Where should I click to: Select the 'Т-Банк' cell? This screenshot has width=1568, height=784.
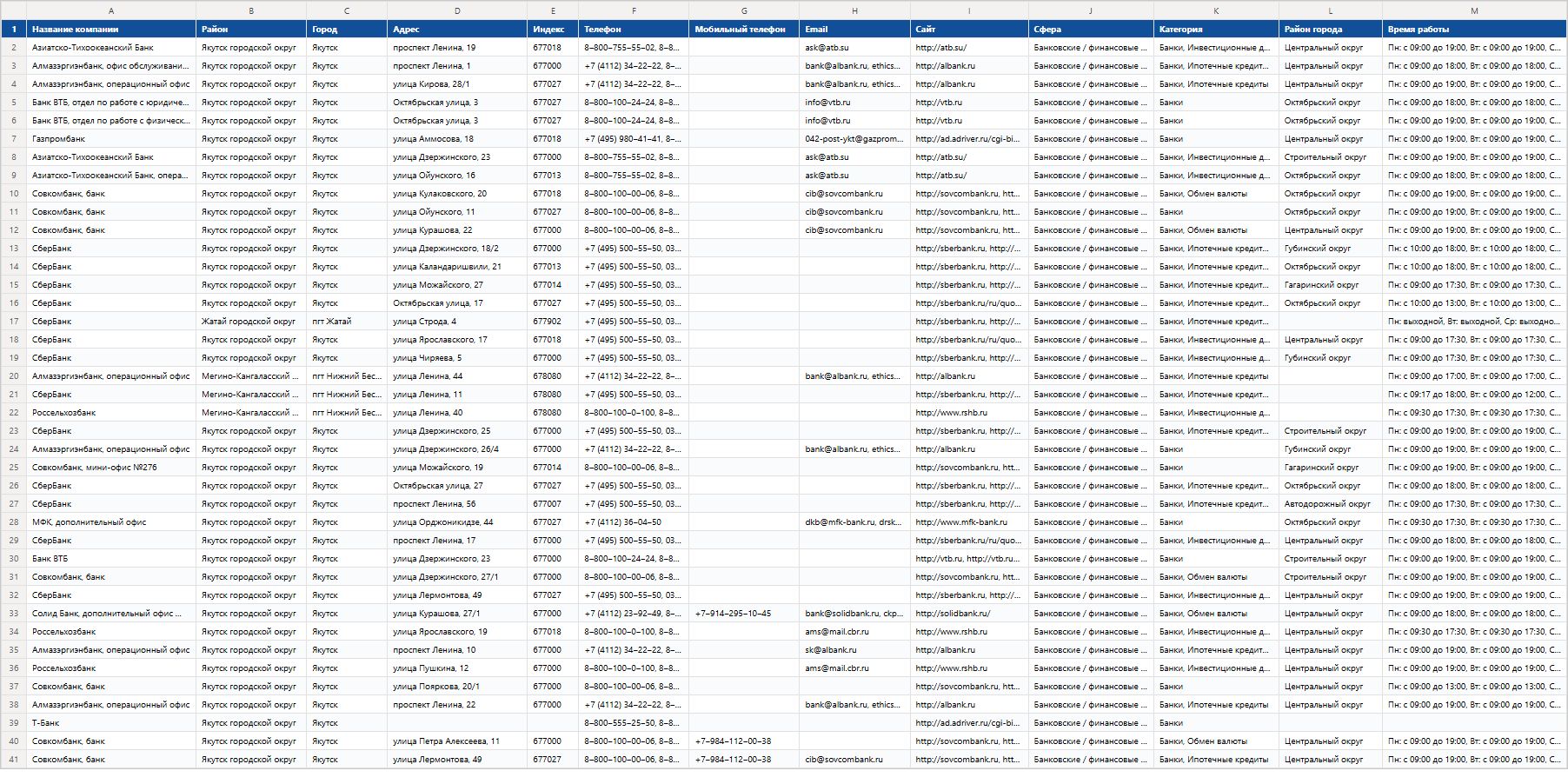[111, 723]
